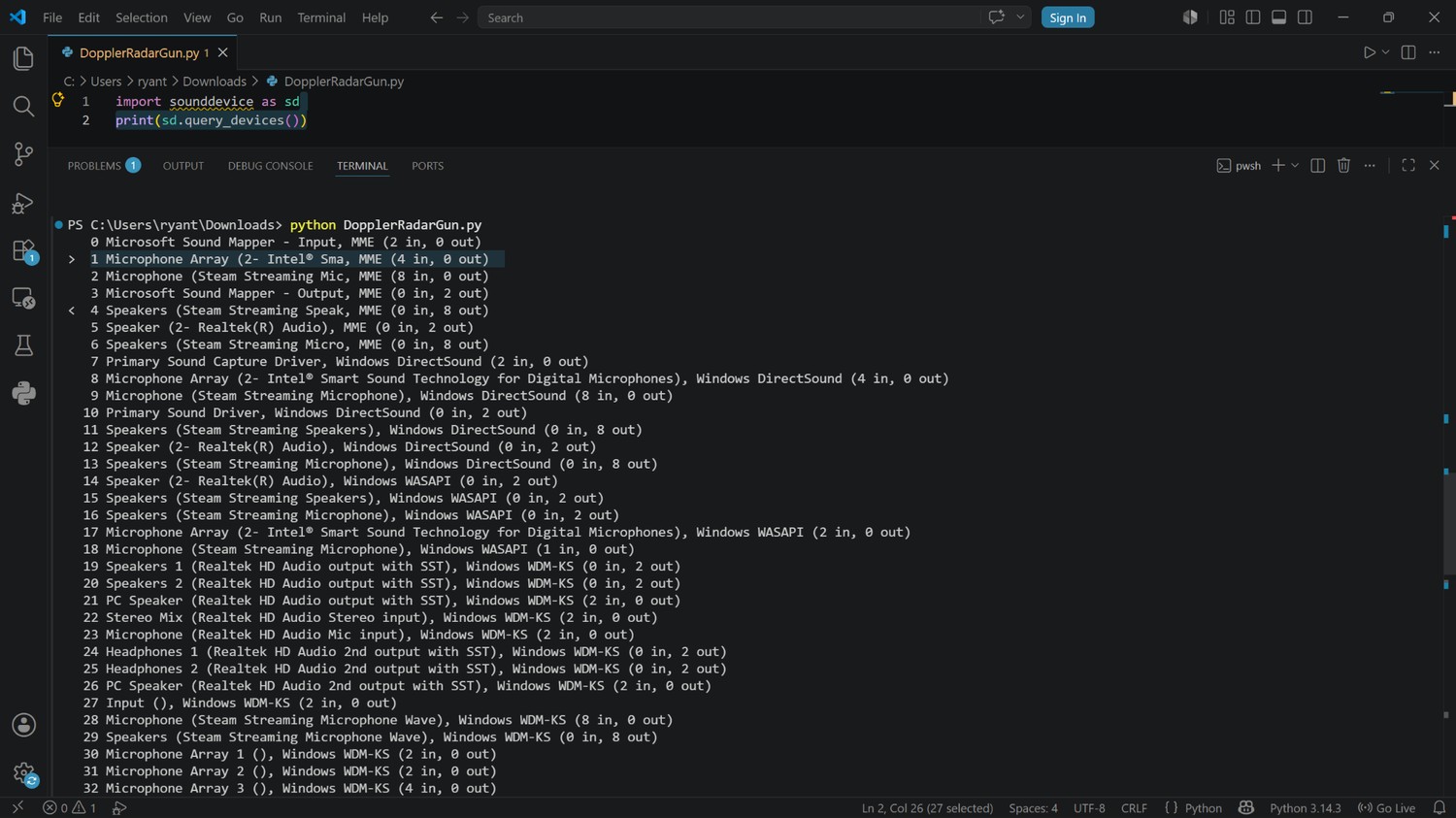Screen dimensions: 1456x818
Task: Open the Edit menu
Action: (x=88, y=17)
